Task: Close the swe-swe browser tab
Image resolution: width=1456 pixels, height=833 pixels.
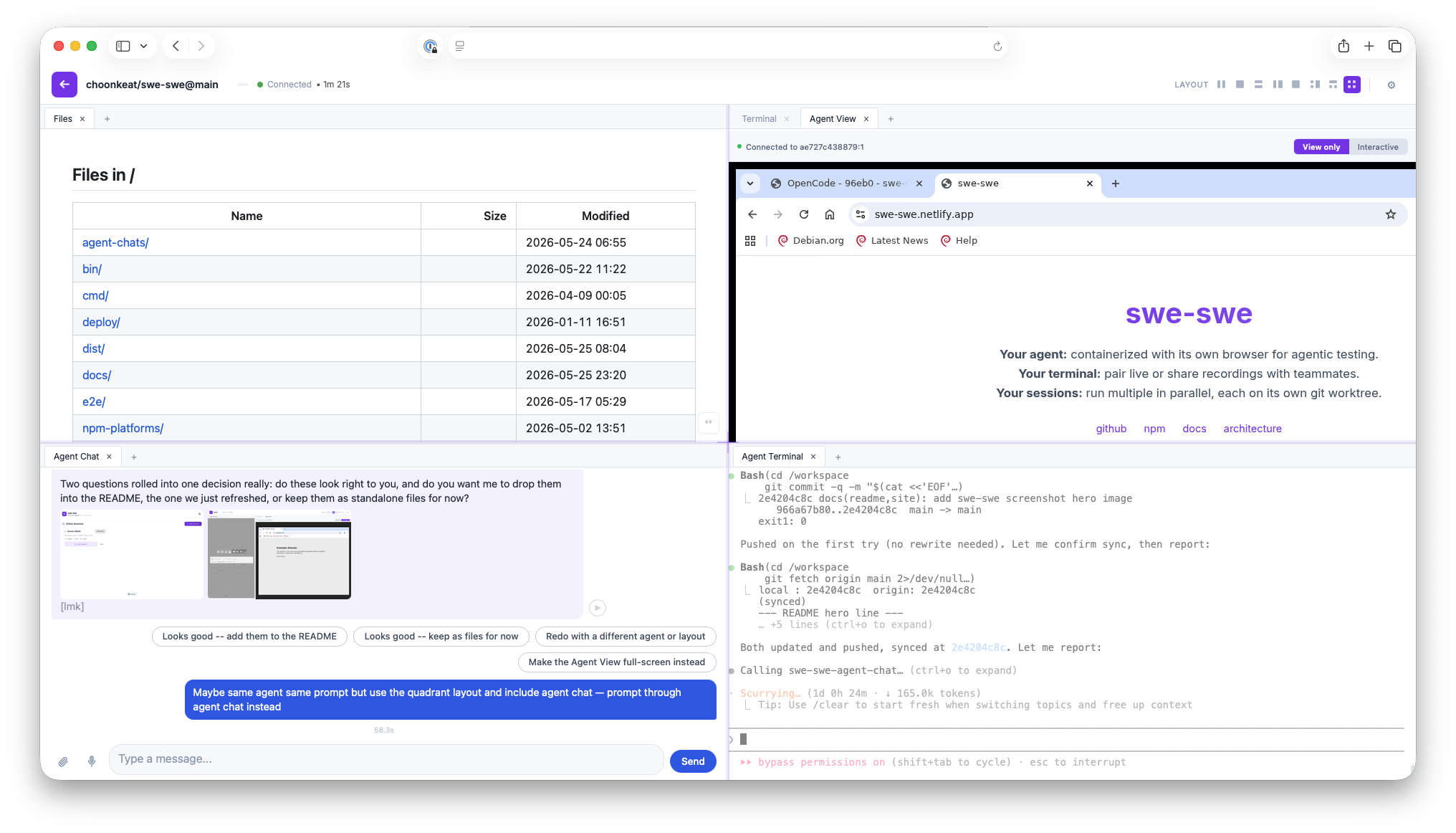Action: click(1089, 184)
